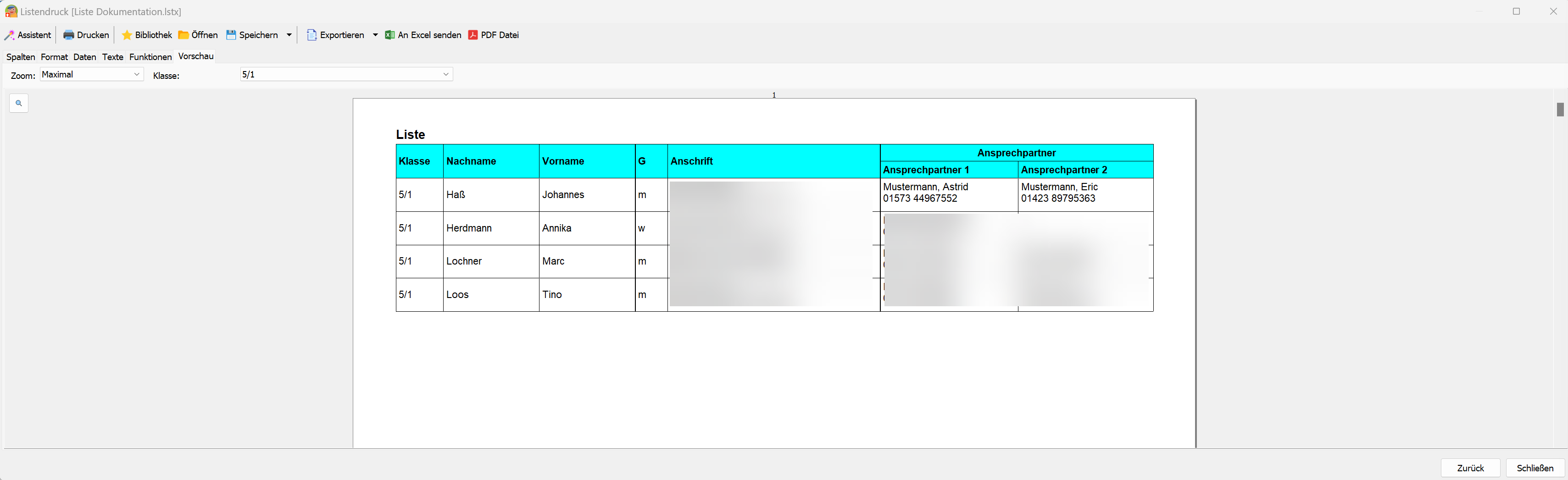
Task: Click the PDF Datei label
Action: coord(500,35)
